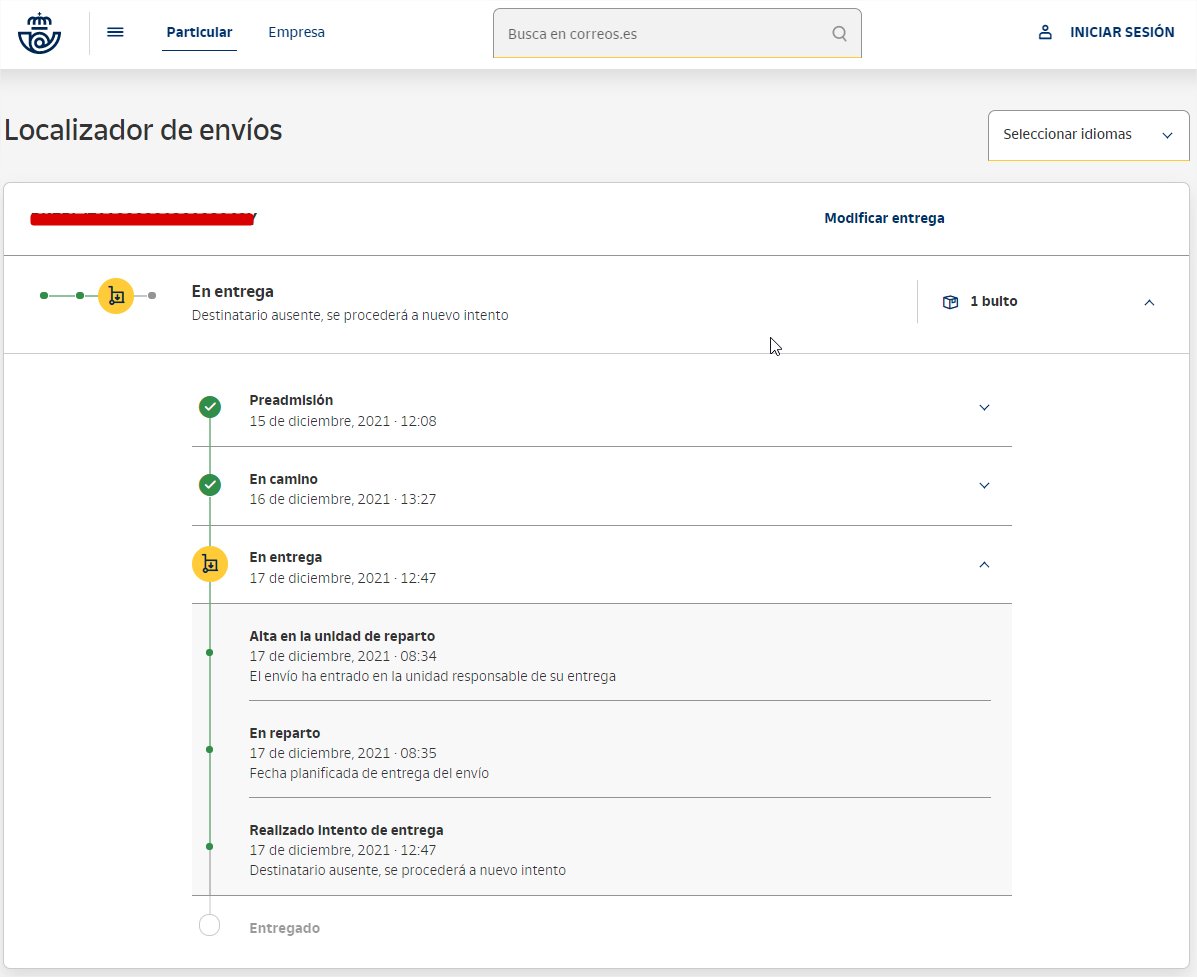Click the Localizador de envíos heading
This screenshot has height=977, width=1197.
pyautogui.click(x=144, y=130)
